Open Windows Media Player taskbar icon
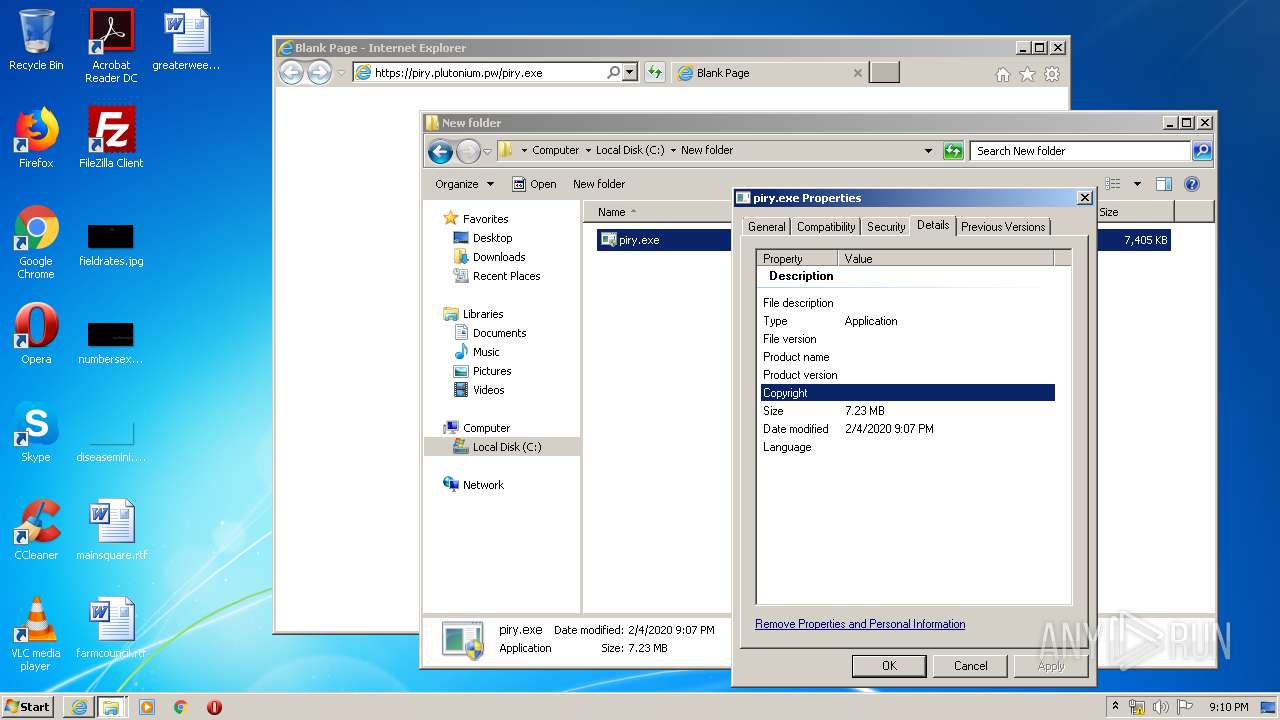 (147, 707)
